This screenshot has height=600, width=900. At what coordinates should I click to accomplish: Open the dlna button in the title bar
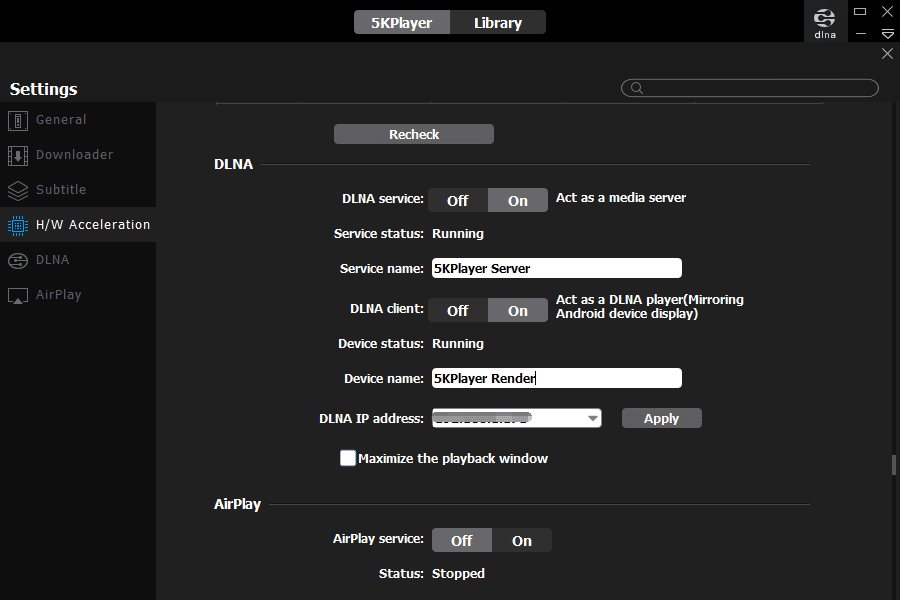tap(825, 22)
